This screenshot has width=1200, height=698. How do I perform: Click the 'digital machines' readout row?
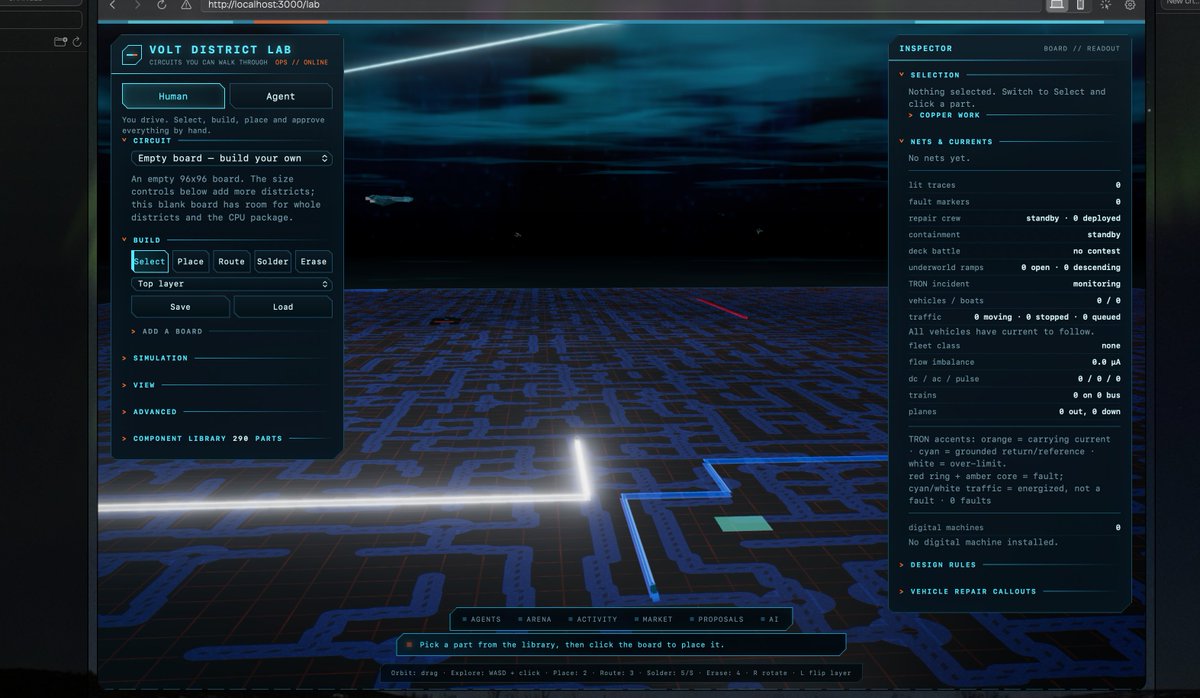coord(1014,527)
